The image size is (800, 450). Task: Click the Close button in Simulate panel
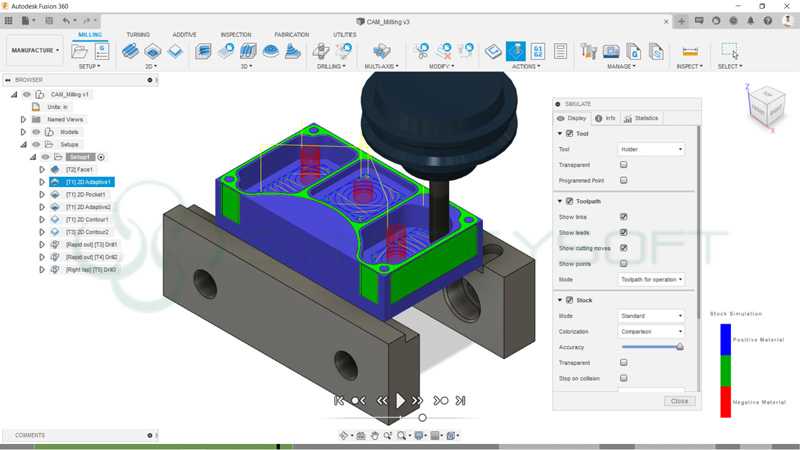679,401
